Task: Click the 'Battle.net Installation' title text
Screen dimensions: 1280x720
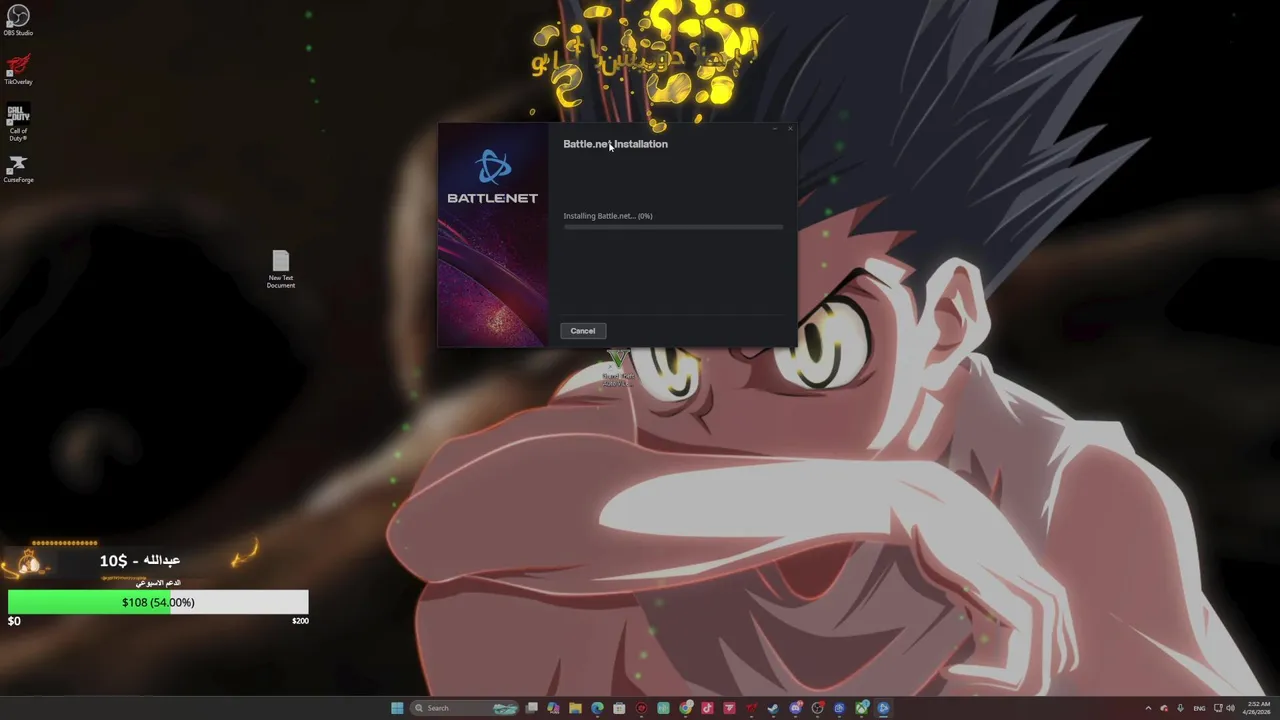Action: 615,144
